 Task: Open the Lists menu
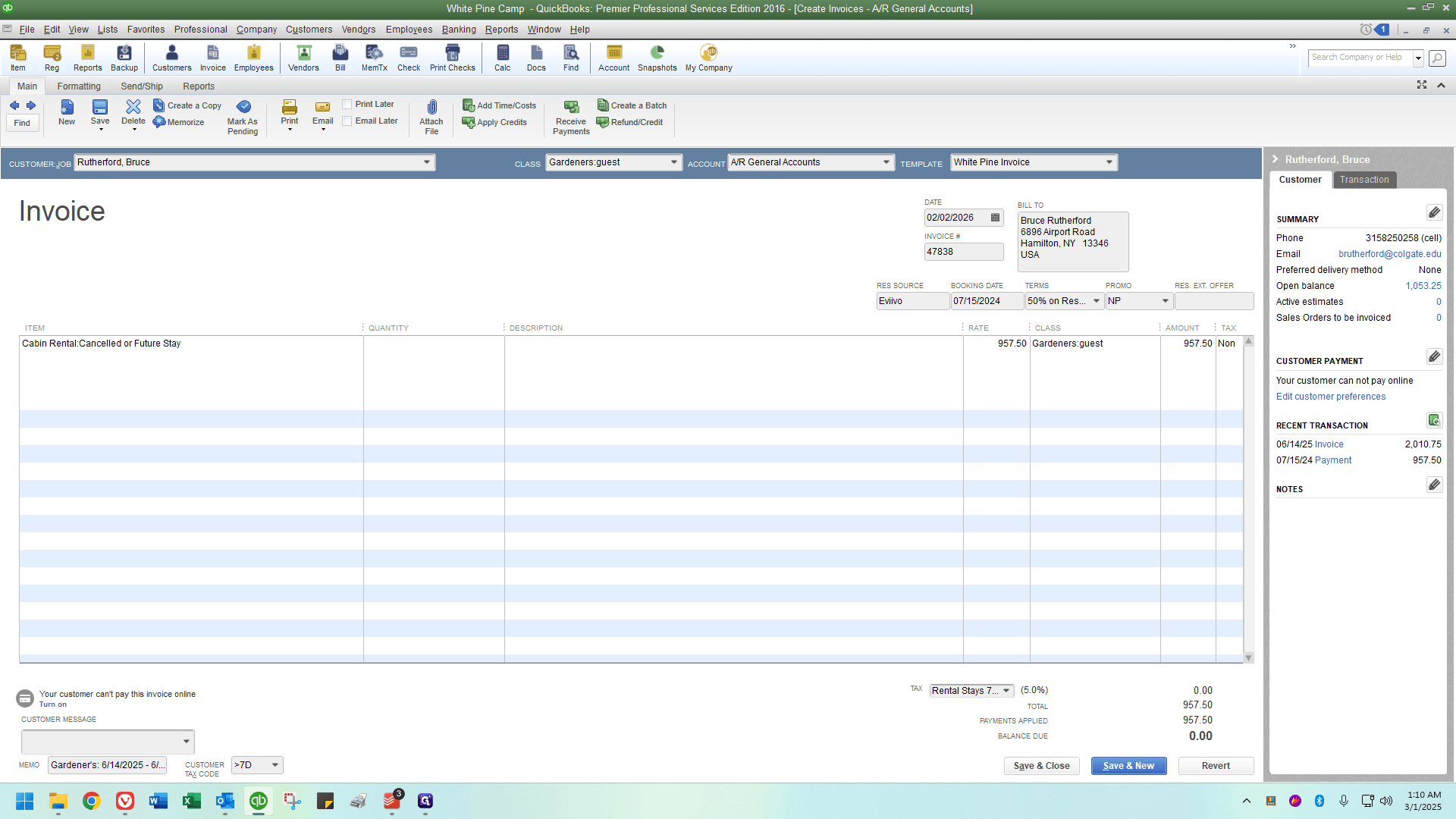108,30
